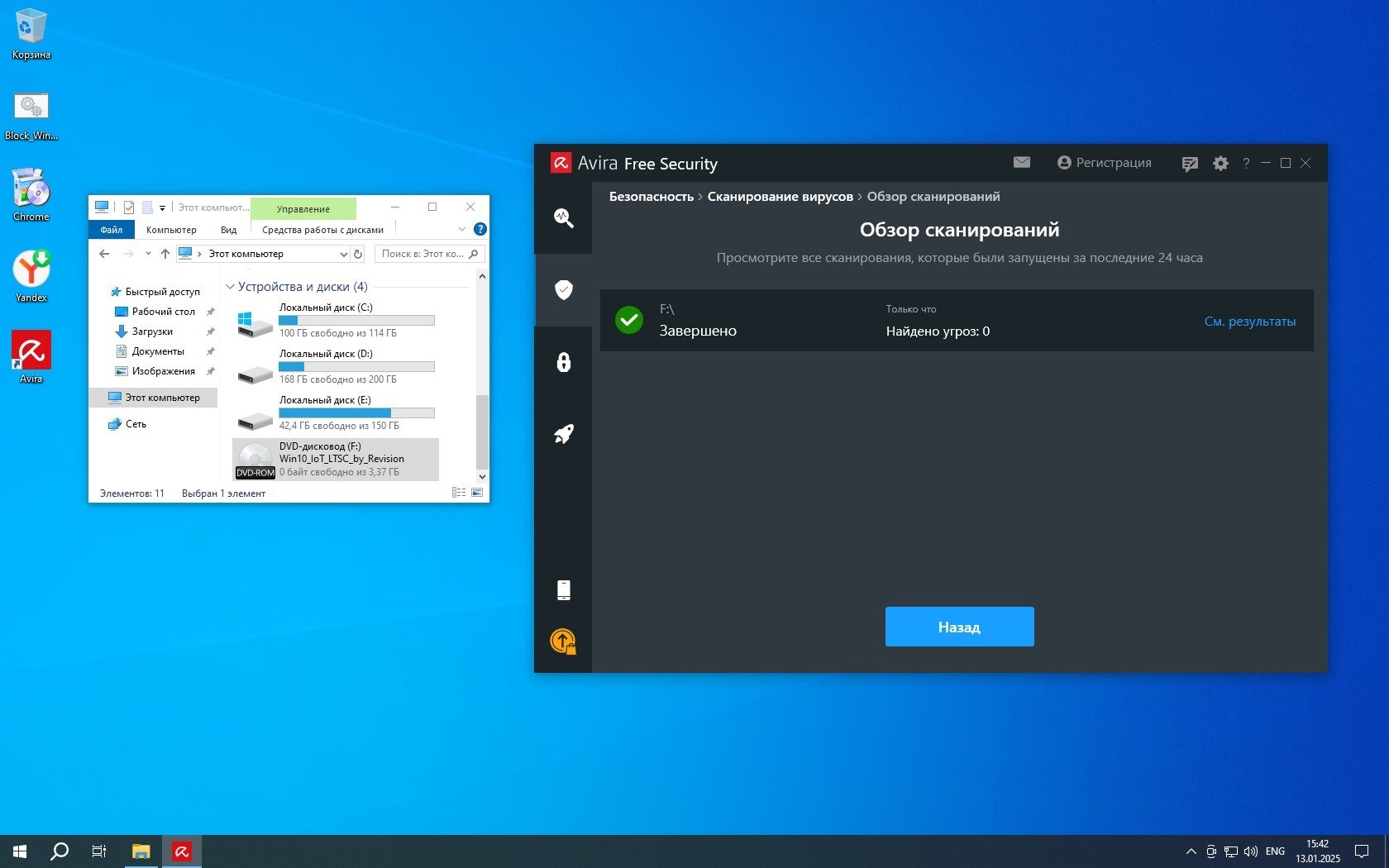
Task: Collapse the Устройства и диски group
Action: point(230,287)
